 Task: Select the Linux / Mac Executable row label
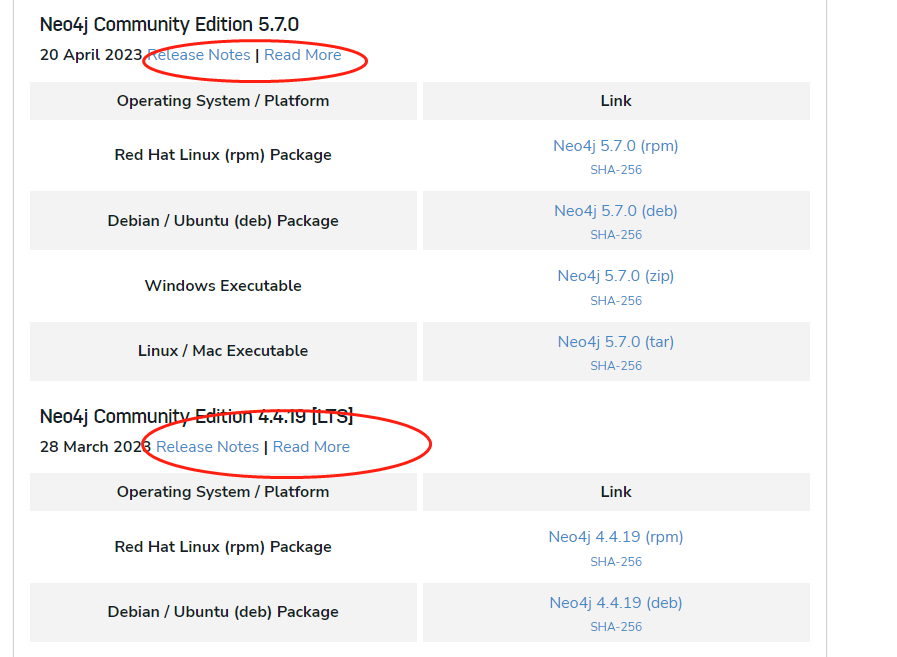[x=223, y=351]
